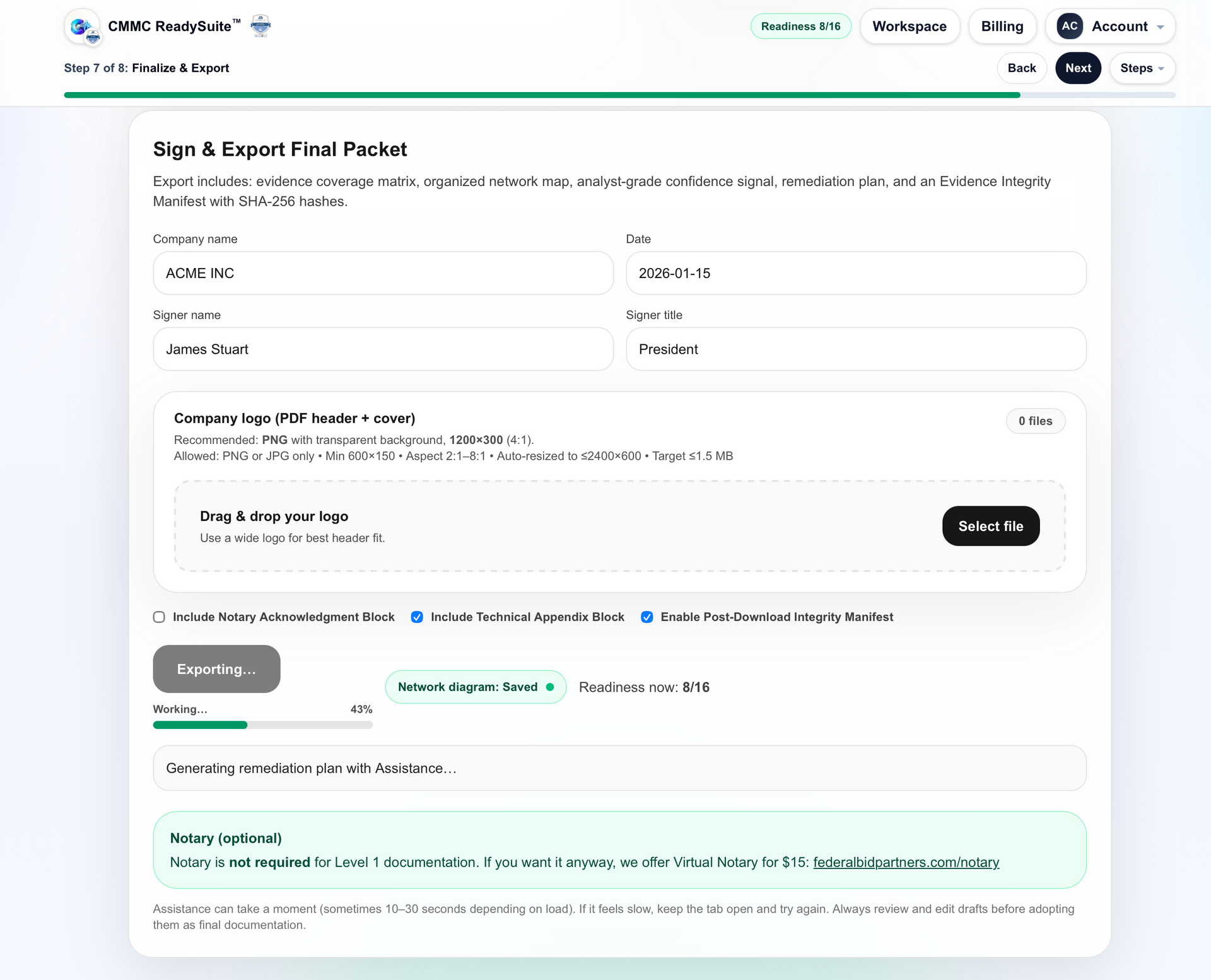The image size is (1211, 980).
Task: Click the green dot in Network diagram pill
Action: click(550, 687)
